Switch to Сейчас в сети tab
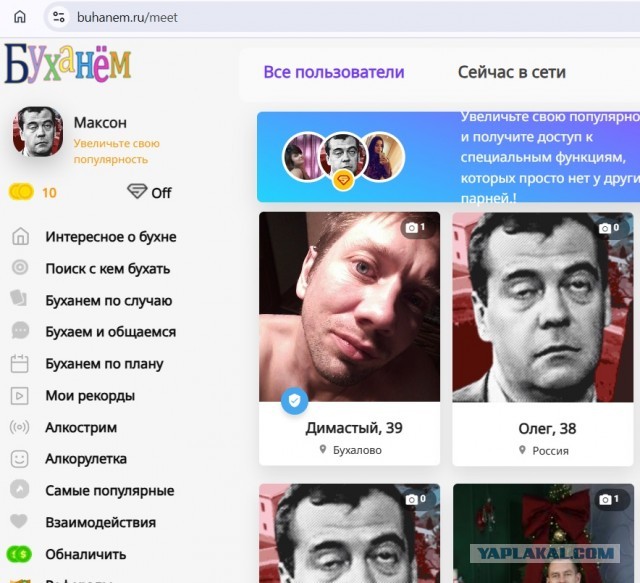Viewport: 640px width, 583px height. pos(511,72)
